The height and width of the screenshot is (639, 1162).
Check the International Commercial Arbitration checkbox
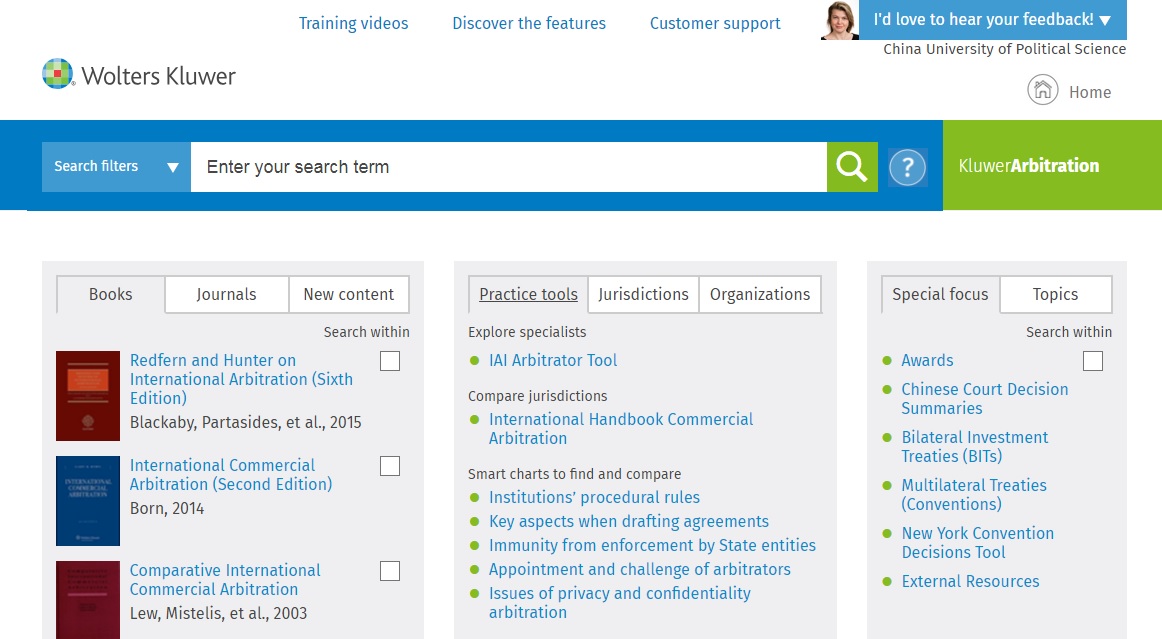pyautogui.click(x=390, y=466)
